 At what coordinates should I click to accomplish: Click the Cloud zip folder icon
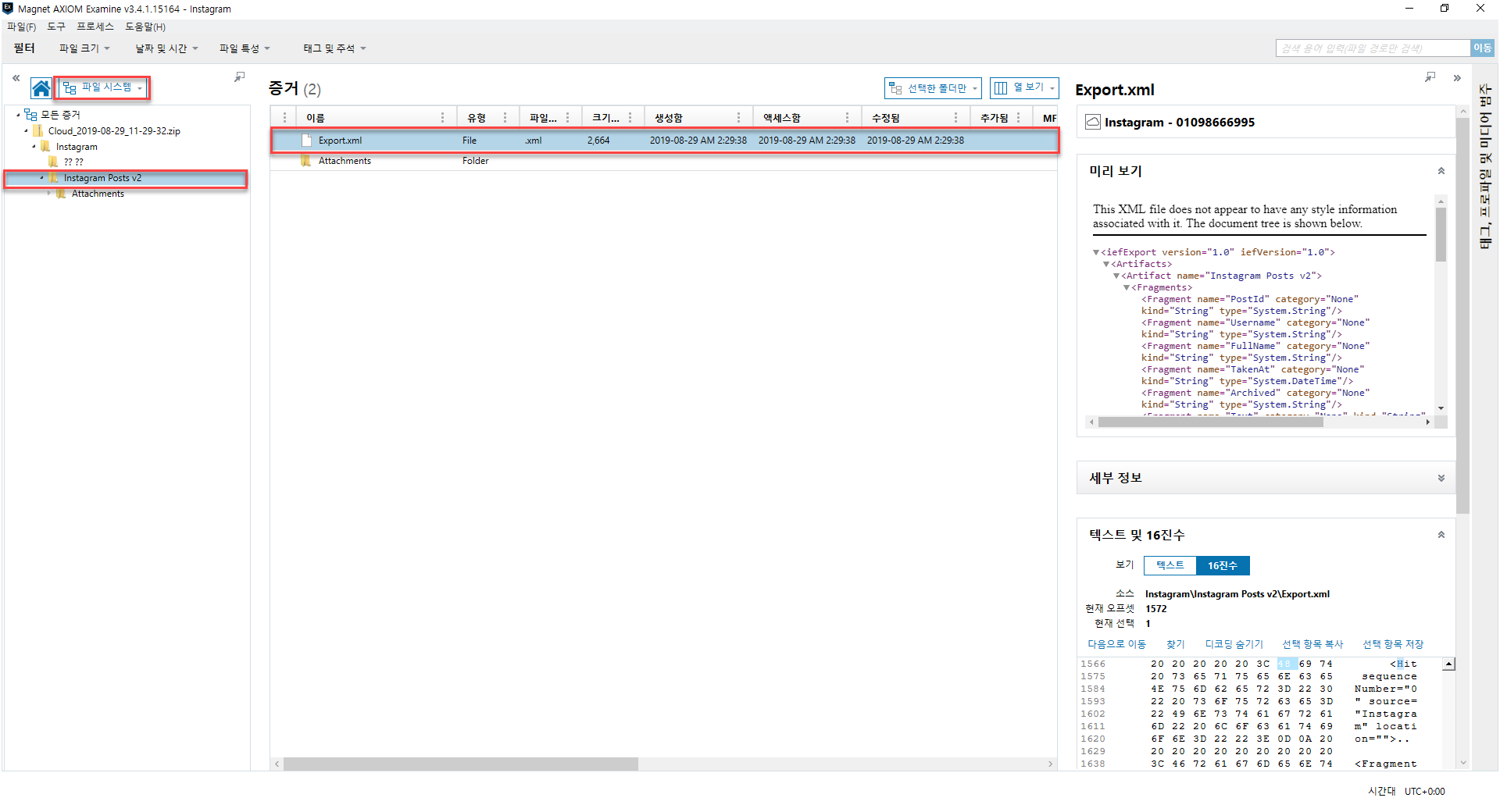click(38, 131)
